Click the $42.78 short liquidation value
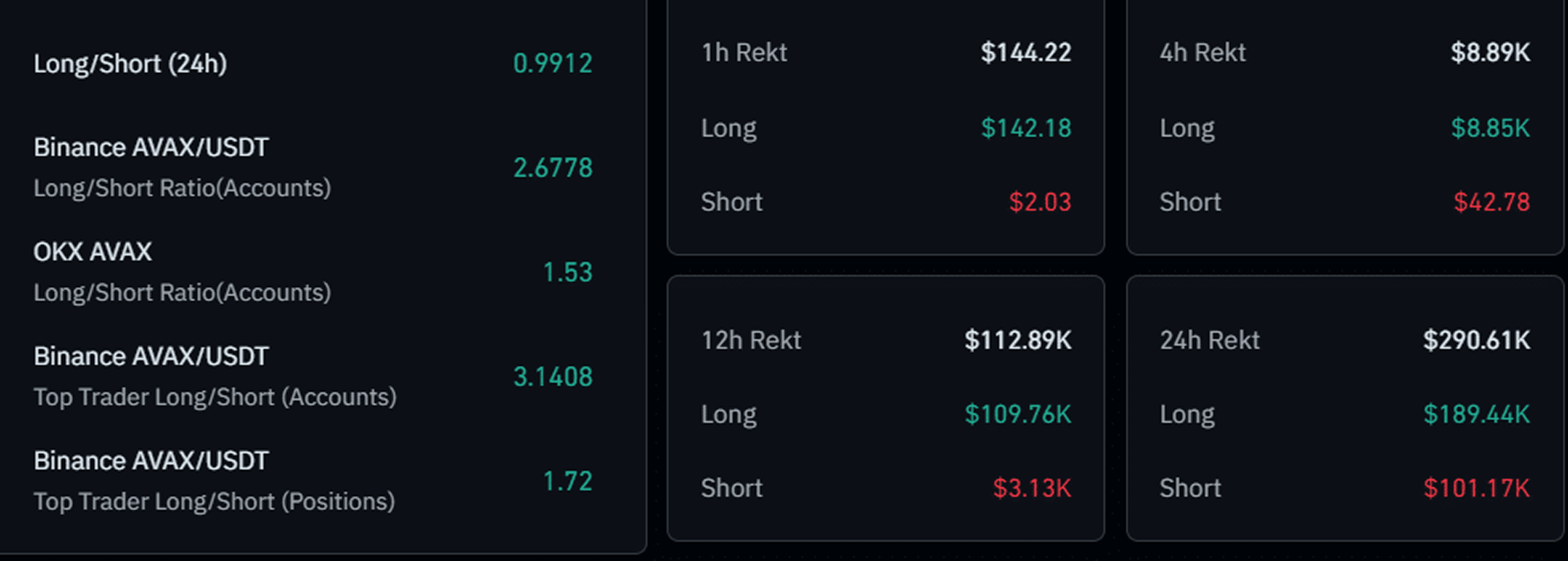The height and width of the screenshot is (561, 1568). pos(1491,202)
